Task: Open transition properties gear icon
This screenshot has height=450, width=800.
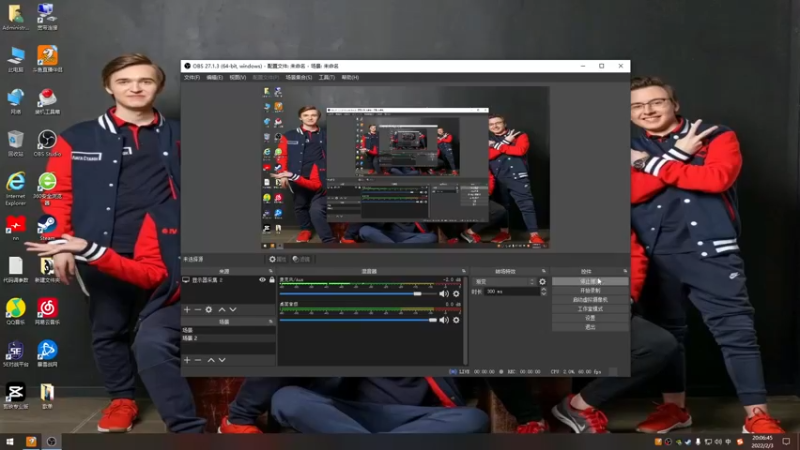Action: click(x=542, y=282)
